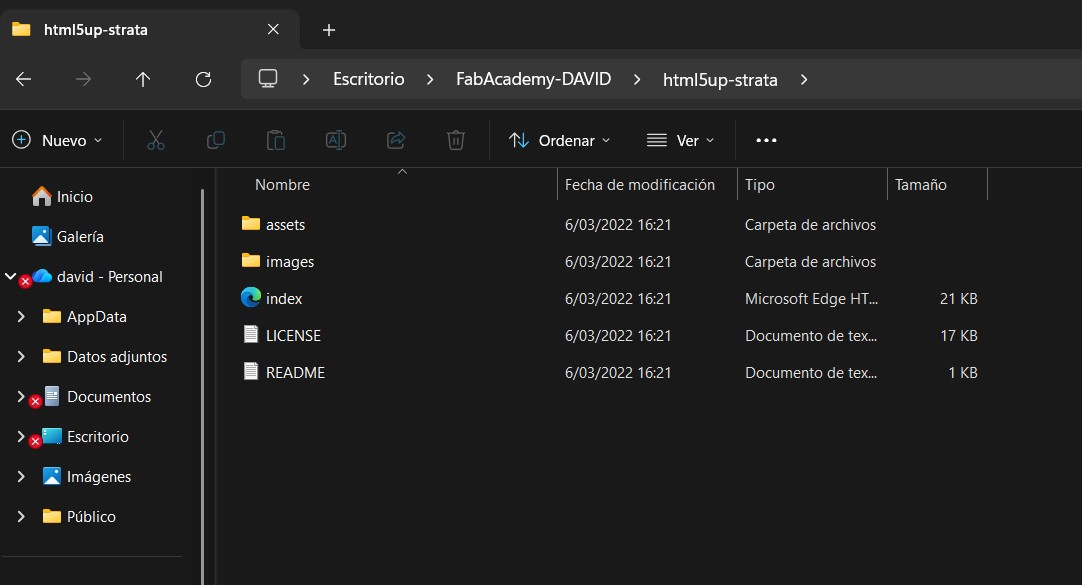Click the Paste clipboard icon
This screenshot has height=585, width=1082.
pyautogui.click(x=276, y=140)
